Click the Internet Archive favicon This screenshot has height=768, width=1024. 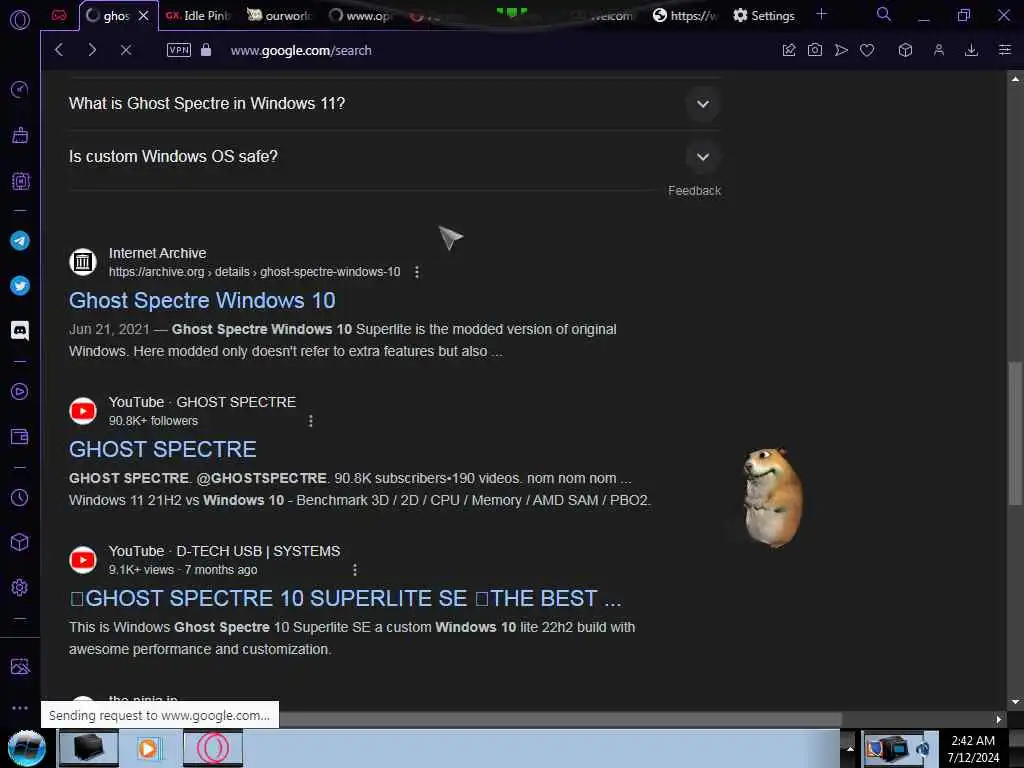(83, 262)
